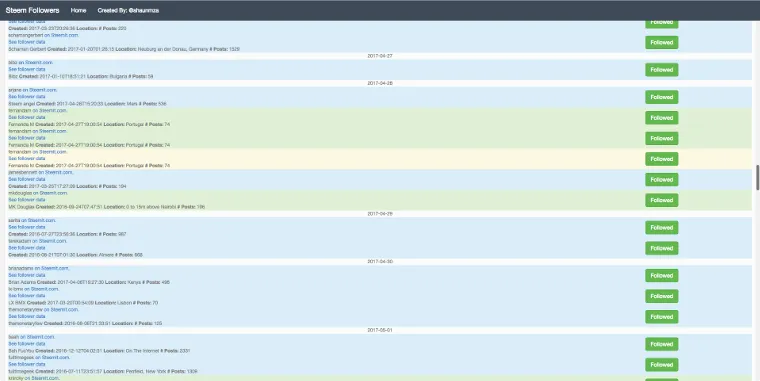See follower data for brianadams

click(x=27, y=275)
